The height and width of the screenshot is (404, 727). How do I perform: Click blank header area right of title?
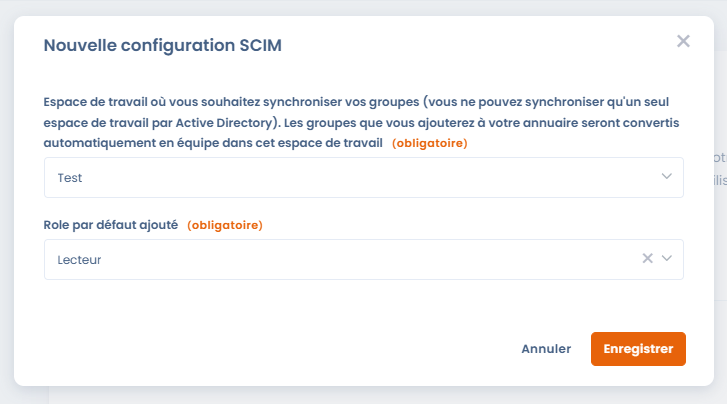click(x=480, y=45)
